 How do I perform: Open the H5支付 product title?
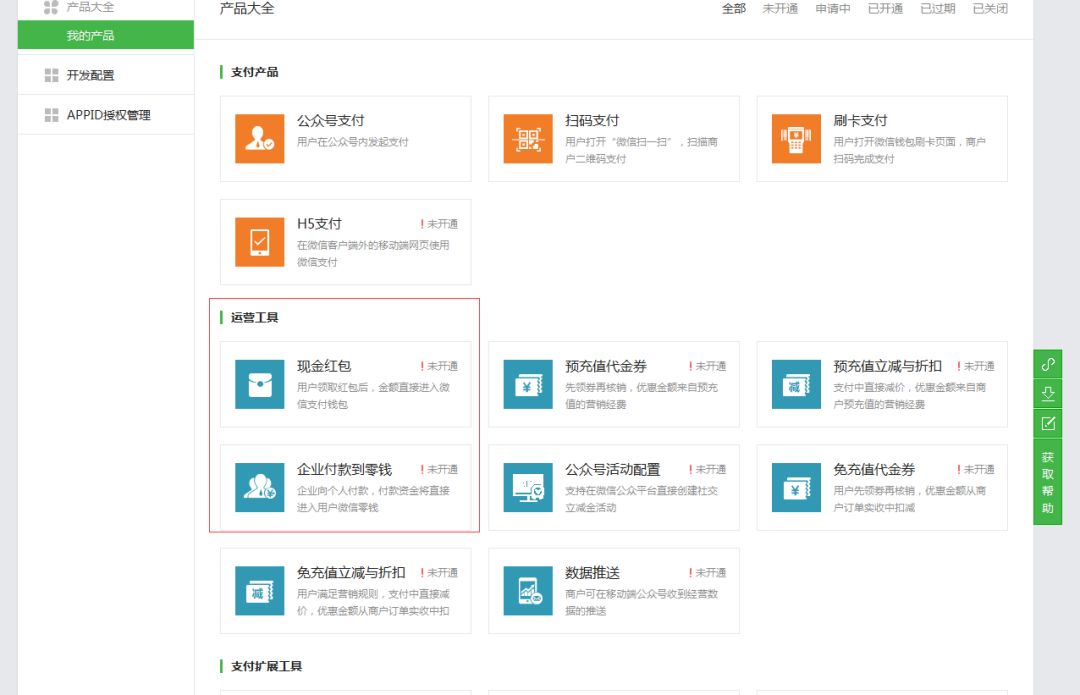(x=319, y=224)
